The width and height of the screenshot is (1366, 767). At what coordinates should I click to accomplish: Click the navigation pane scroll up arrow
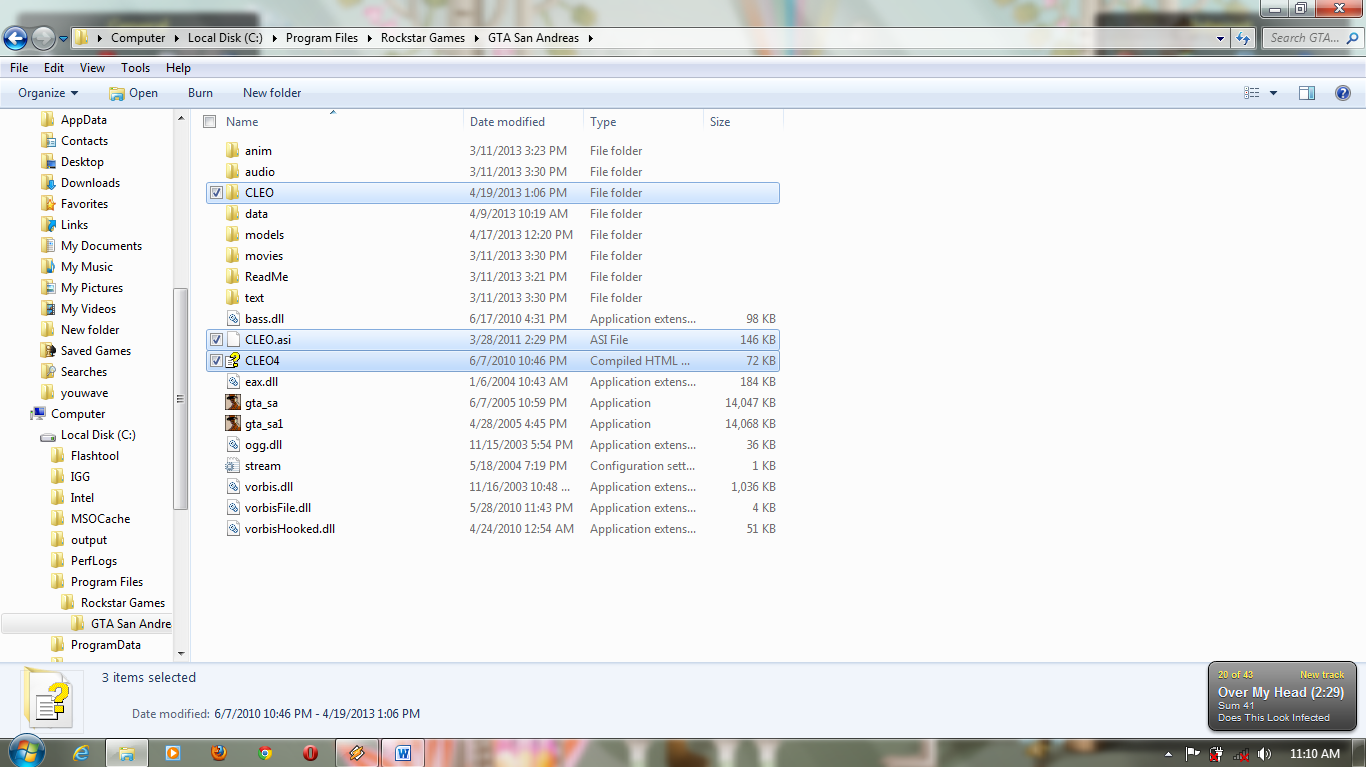pyautogui.click(x=181, y=119)
